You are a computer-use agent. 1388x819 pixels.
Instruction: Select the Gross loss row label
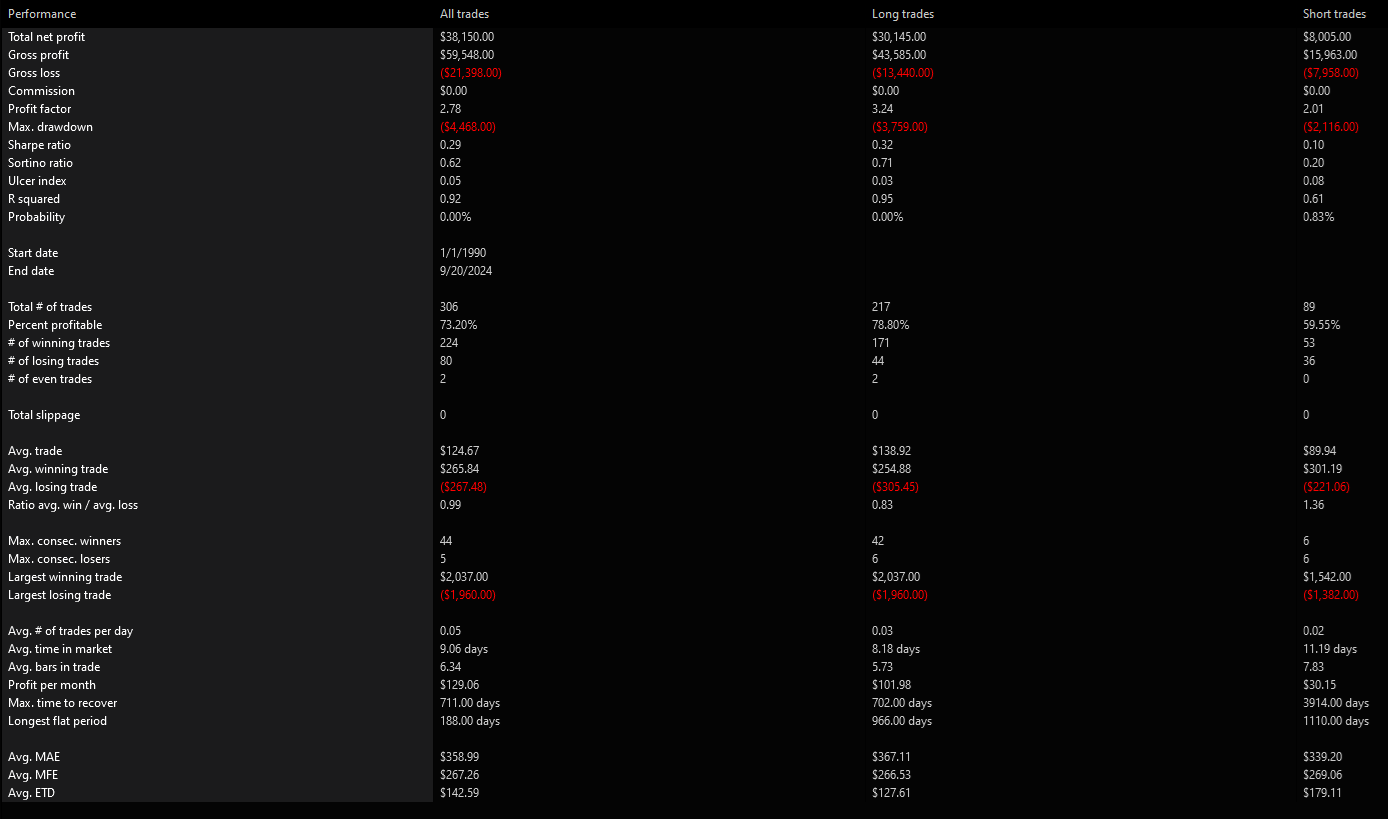(35, 73)
